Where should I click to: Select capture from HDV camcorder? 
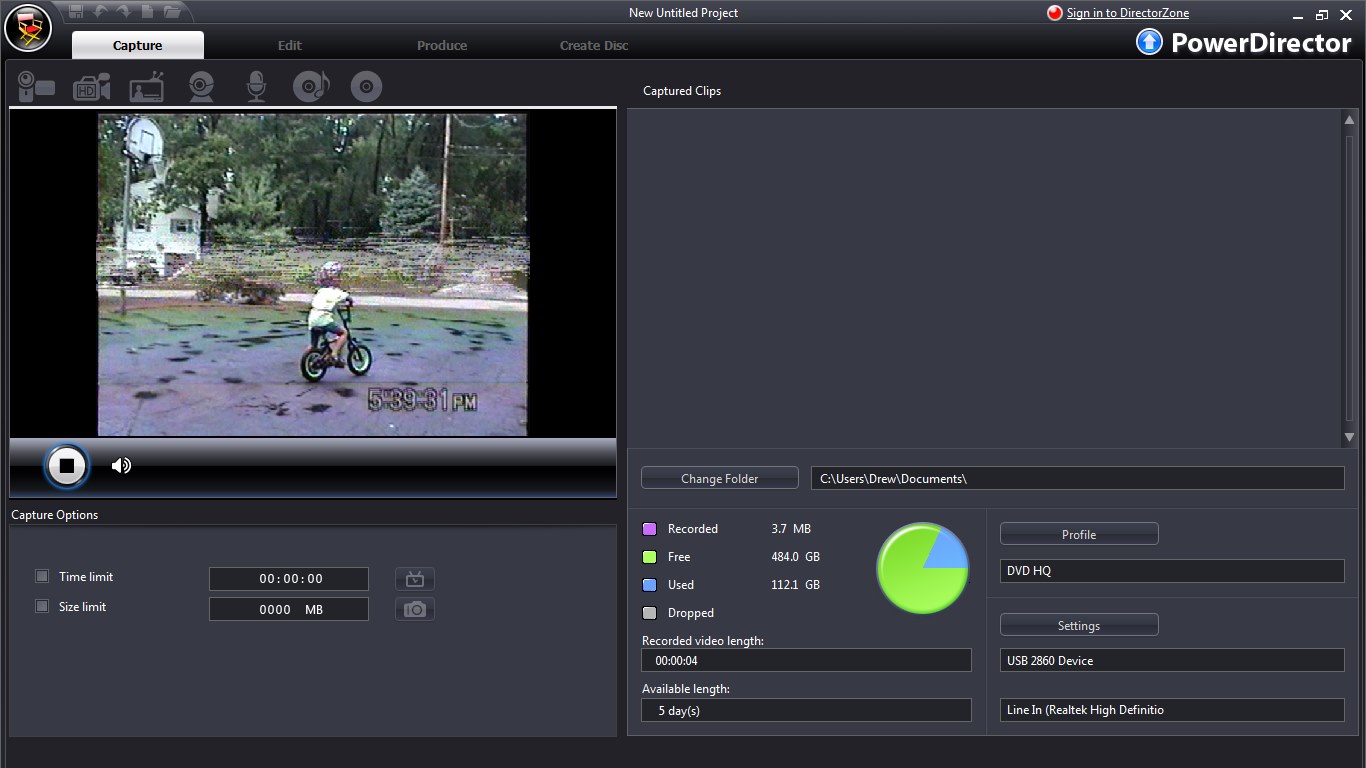pos(92,87)
